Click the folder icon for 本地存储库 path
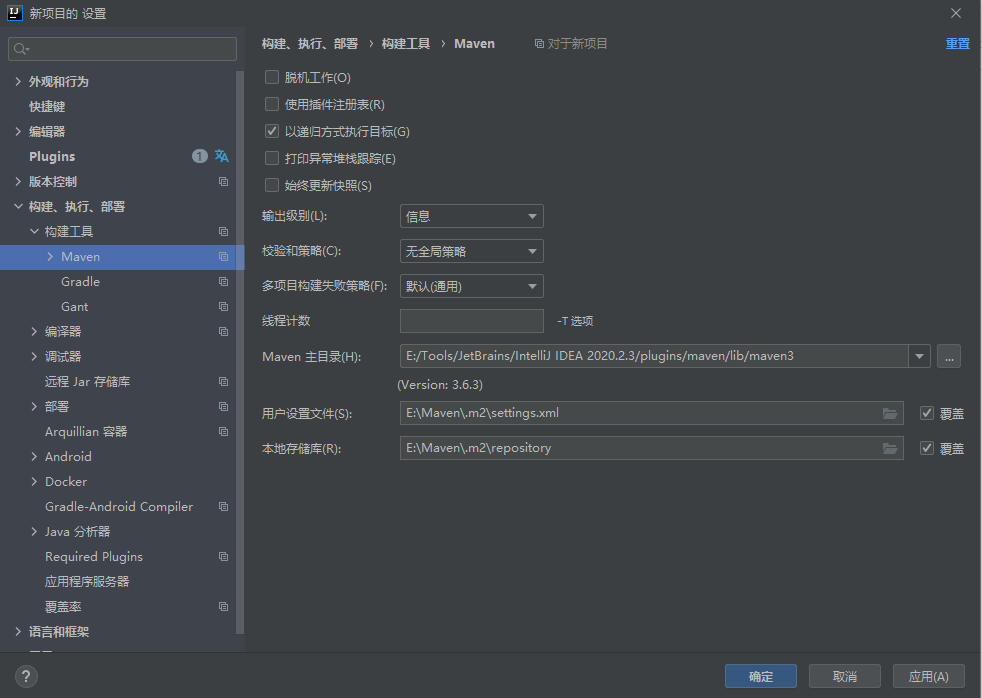The width and height of the screenshot is (982, 698). pyautogui.click(x=890, y=448)
